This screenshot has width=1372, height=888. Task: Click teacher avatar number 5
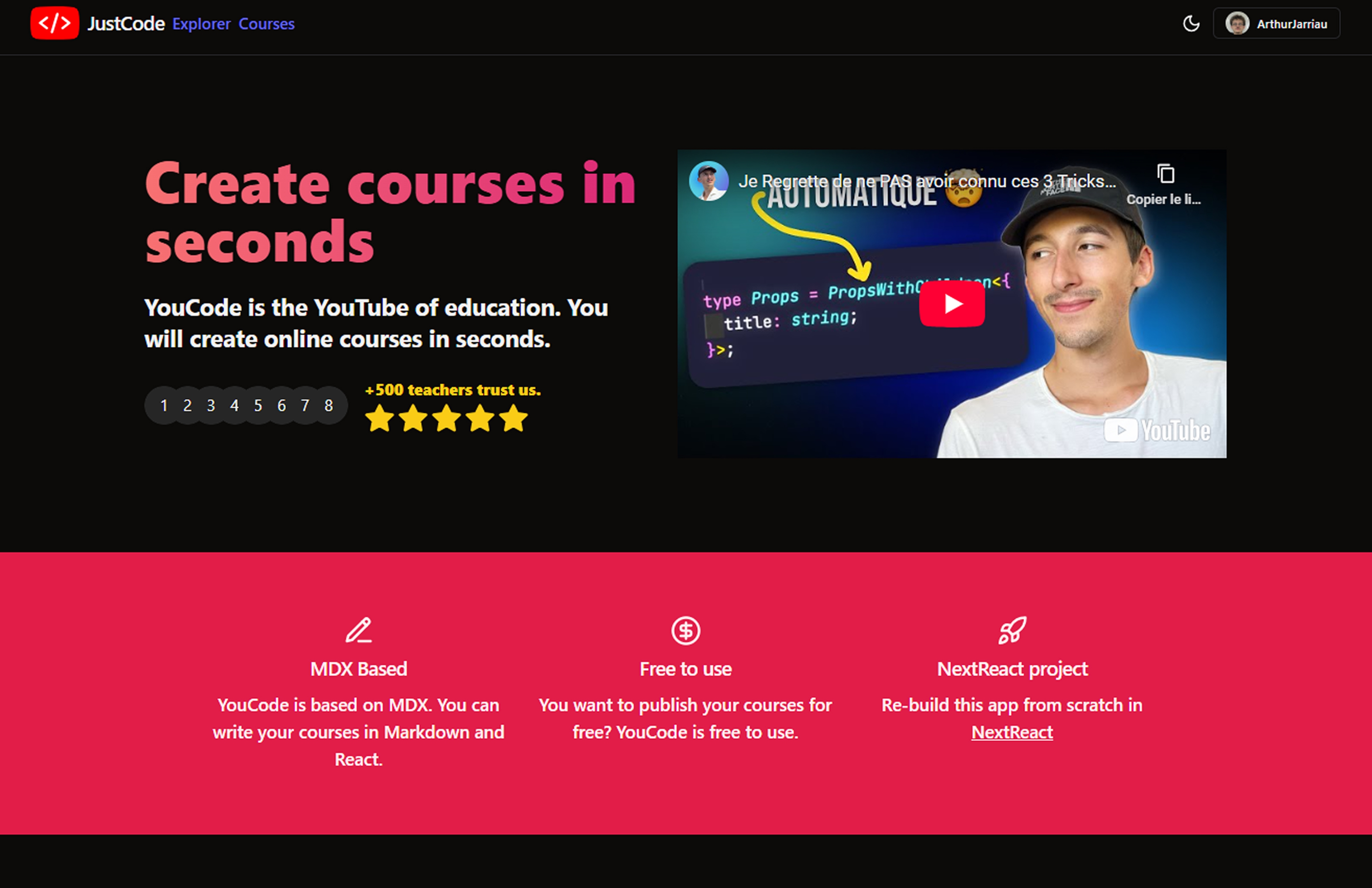tap(258, 405)
